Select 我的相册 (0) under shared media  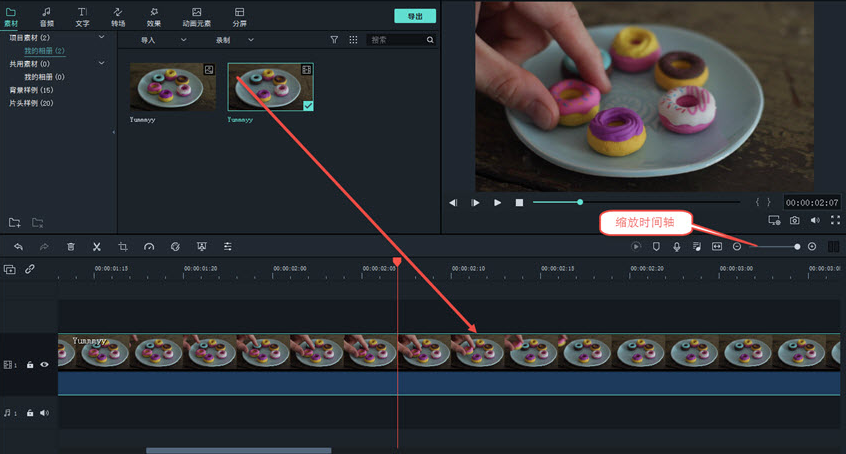44,77
